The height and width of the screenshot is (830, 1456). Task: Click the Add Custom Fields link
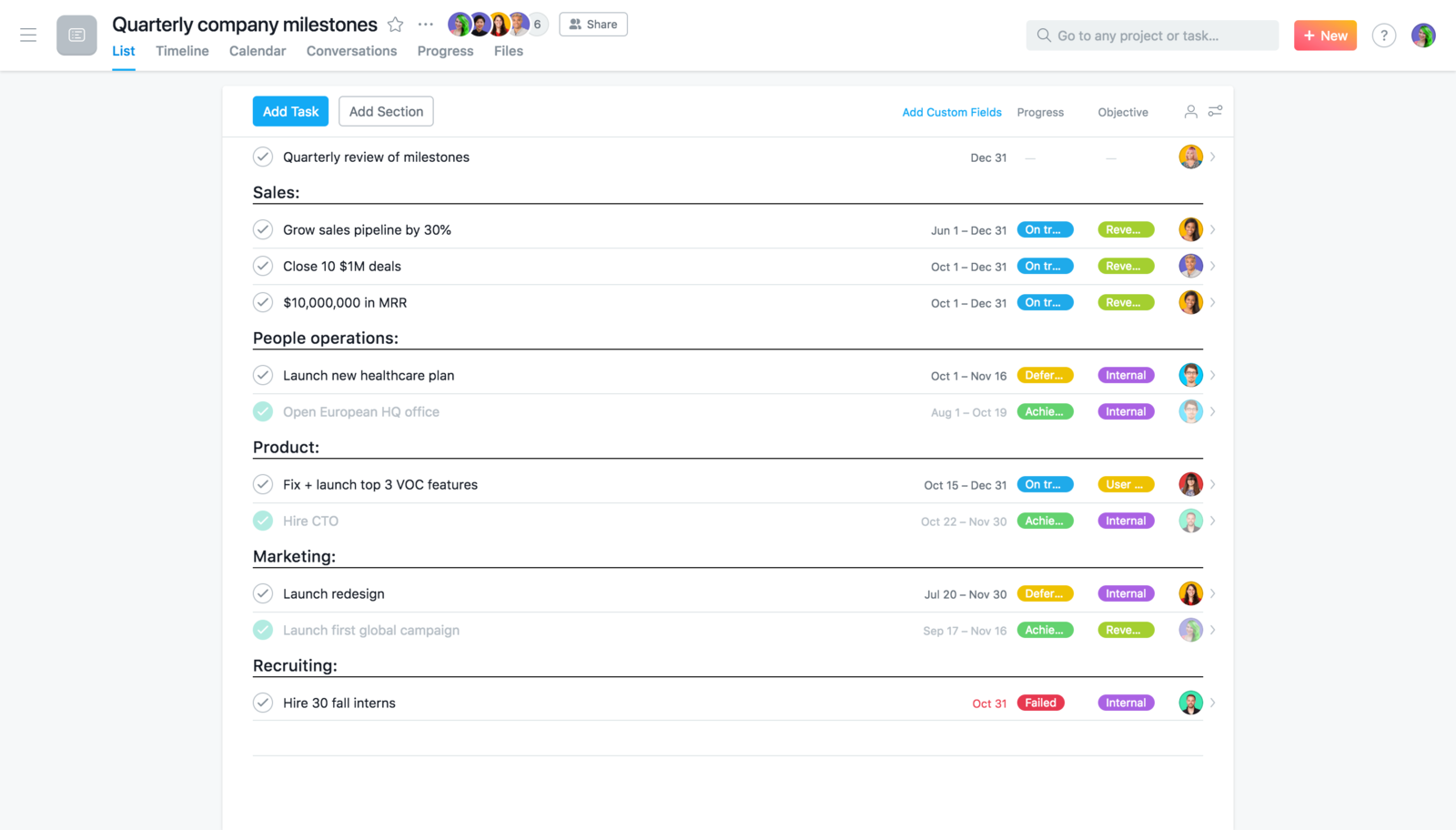tap(951, 112)
